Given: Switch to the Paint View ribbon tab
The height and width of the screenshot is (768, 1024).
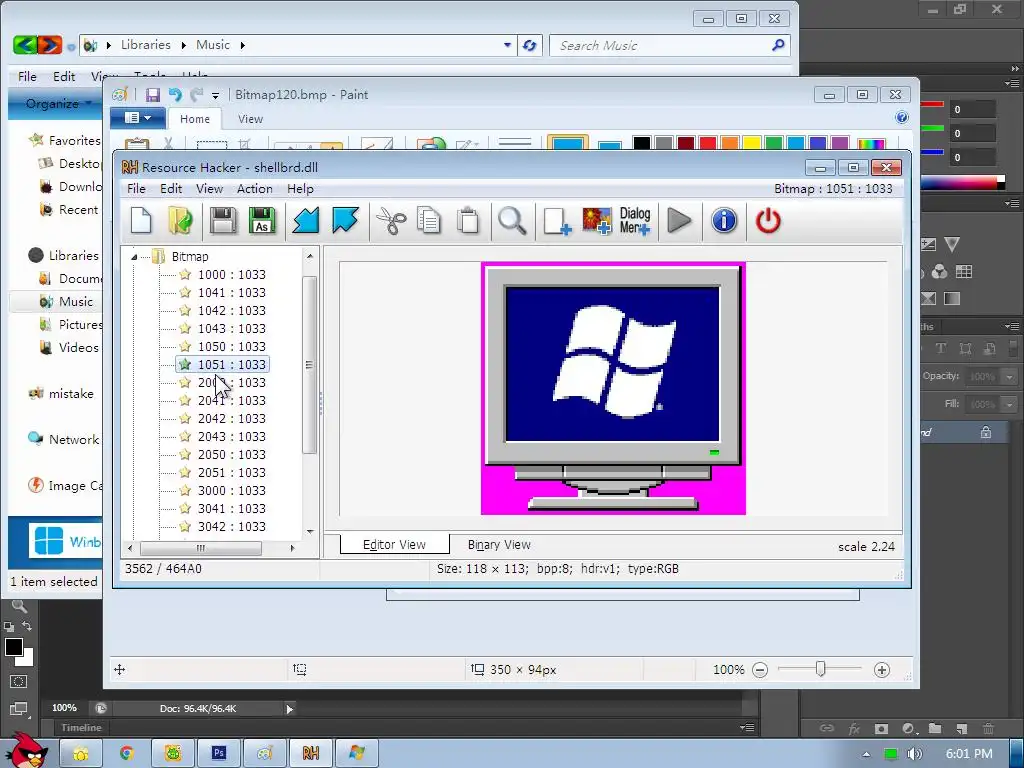Looking at the screenshot, I should point(250,119).
